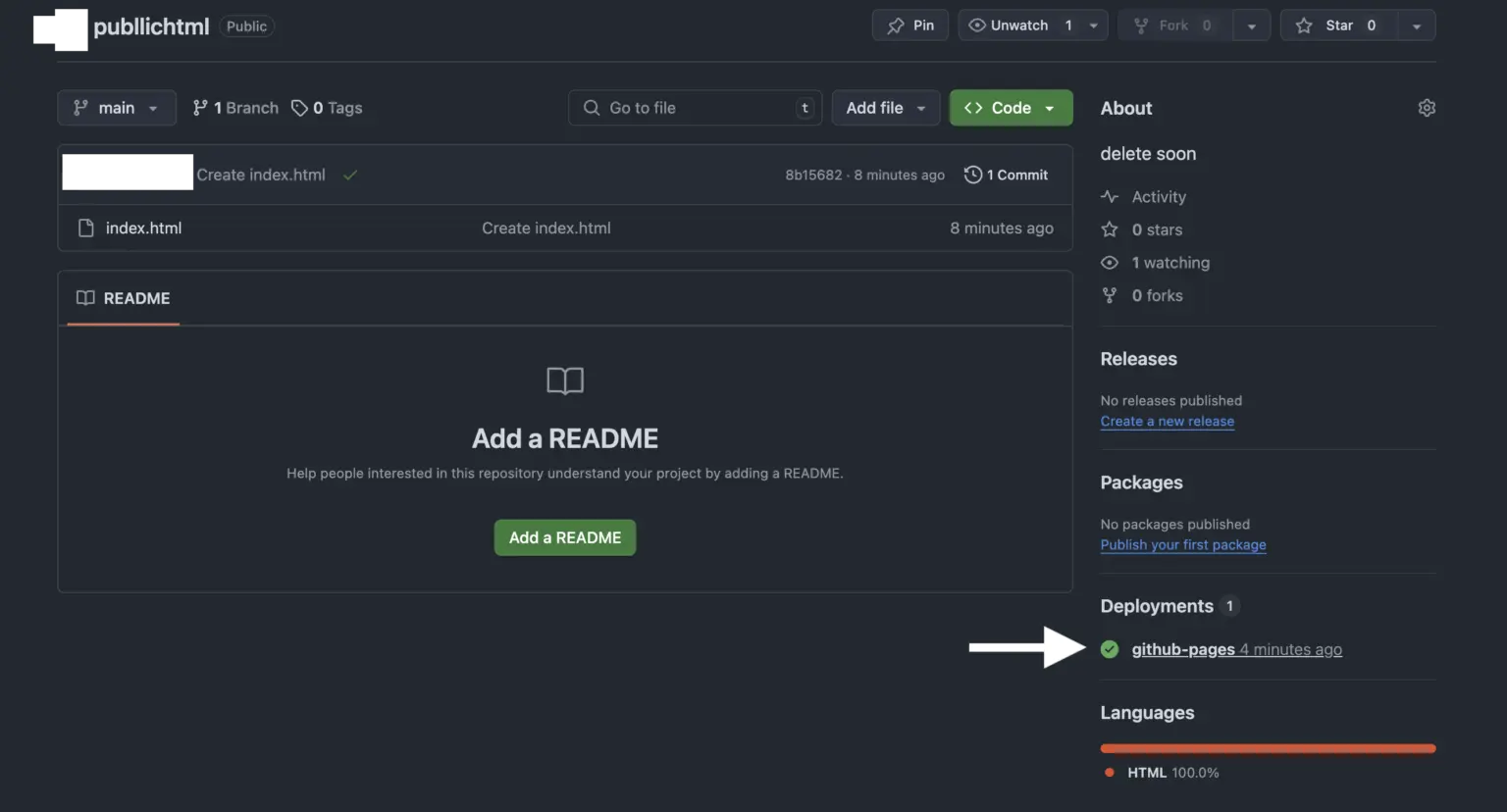
Task: Switch to the README tab
Action: coord(122,298)
